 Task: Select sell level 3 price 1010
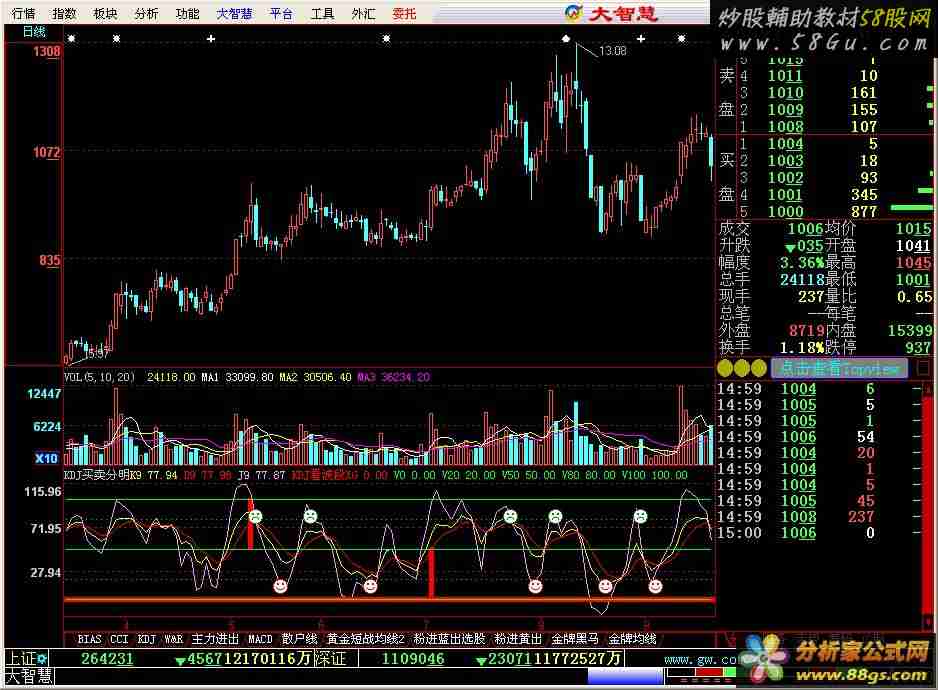point(785,93)
